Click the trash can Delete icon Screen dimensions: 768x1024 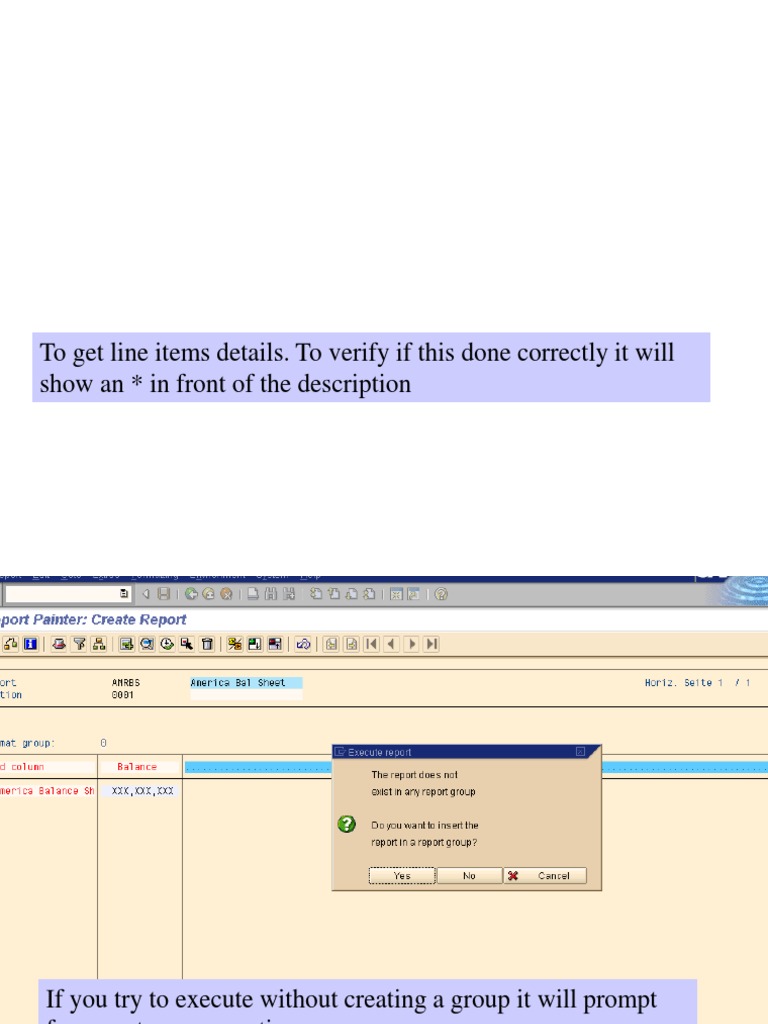(x=207, y=644)
